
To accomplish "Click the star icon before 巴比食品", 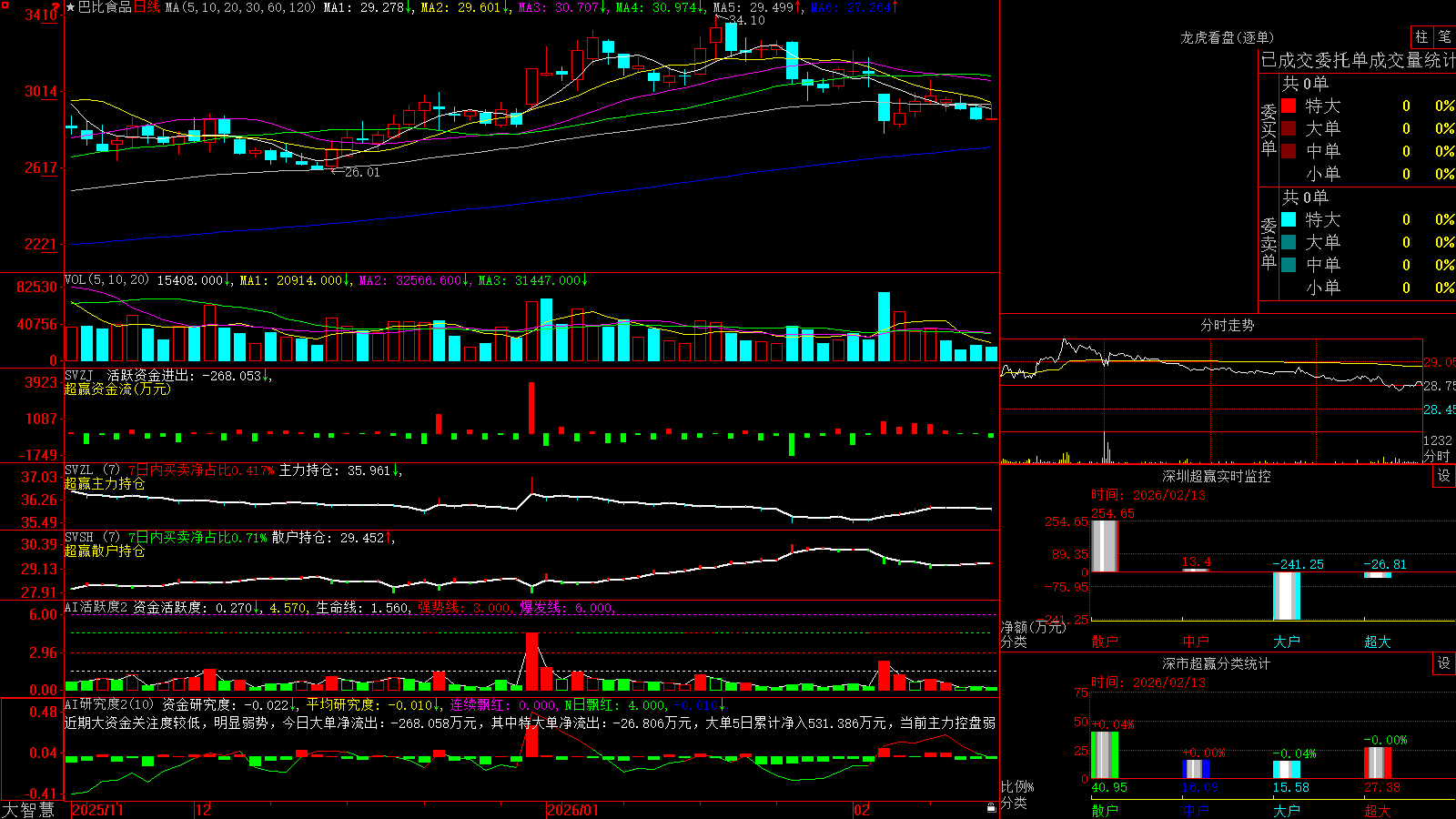I will [x=71, y=7].
